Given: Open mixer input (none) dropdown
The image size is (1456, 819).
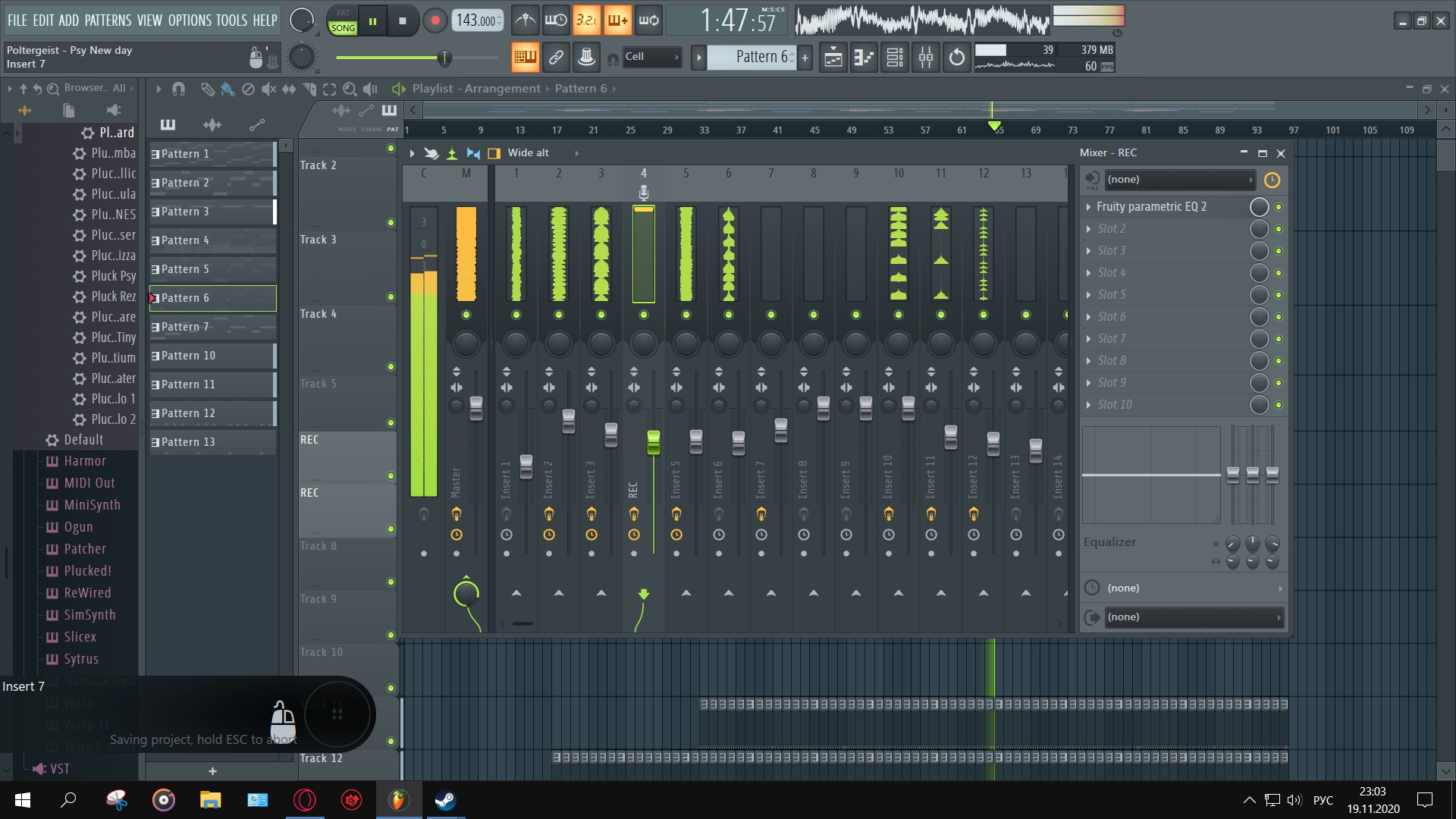Looking at the screenshot, I should pos(1178,180).
